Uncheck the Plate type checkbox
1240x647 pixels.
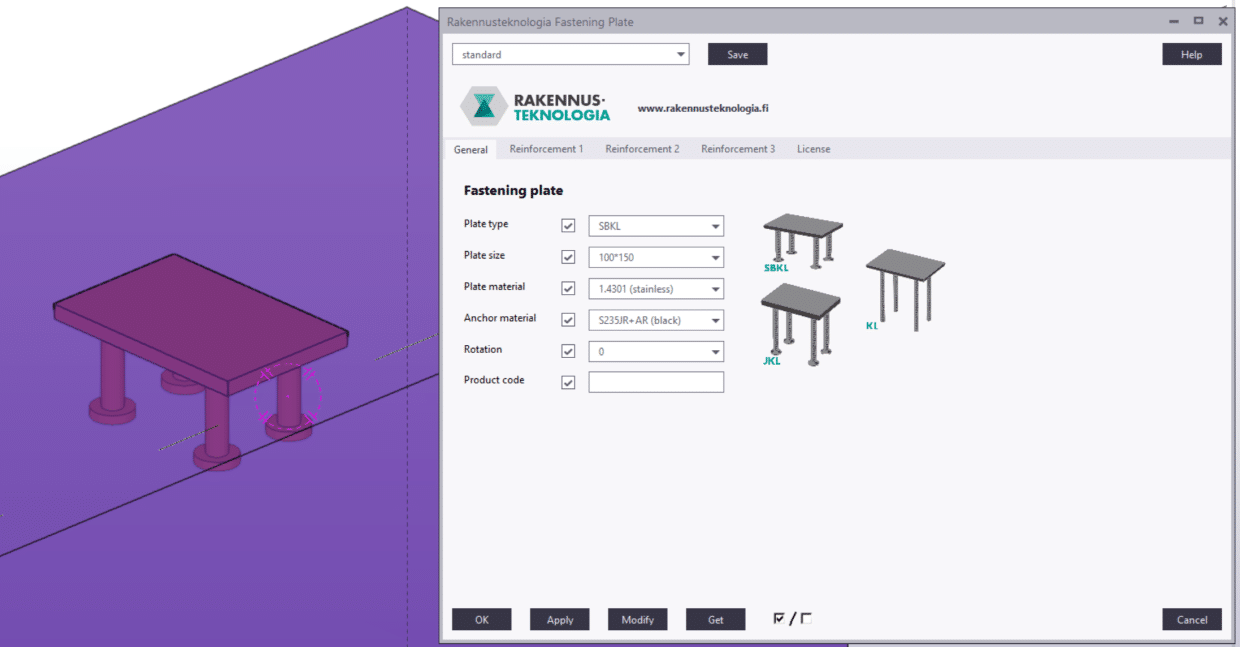tap(568, 226)
